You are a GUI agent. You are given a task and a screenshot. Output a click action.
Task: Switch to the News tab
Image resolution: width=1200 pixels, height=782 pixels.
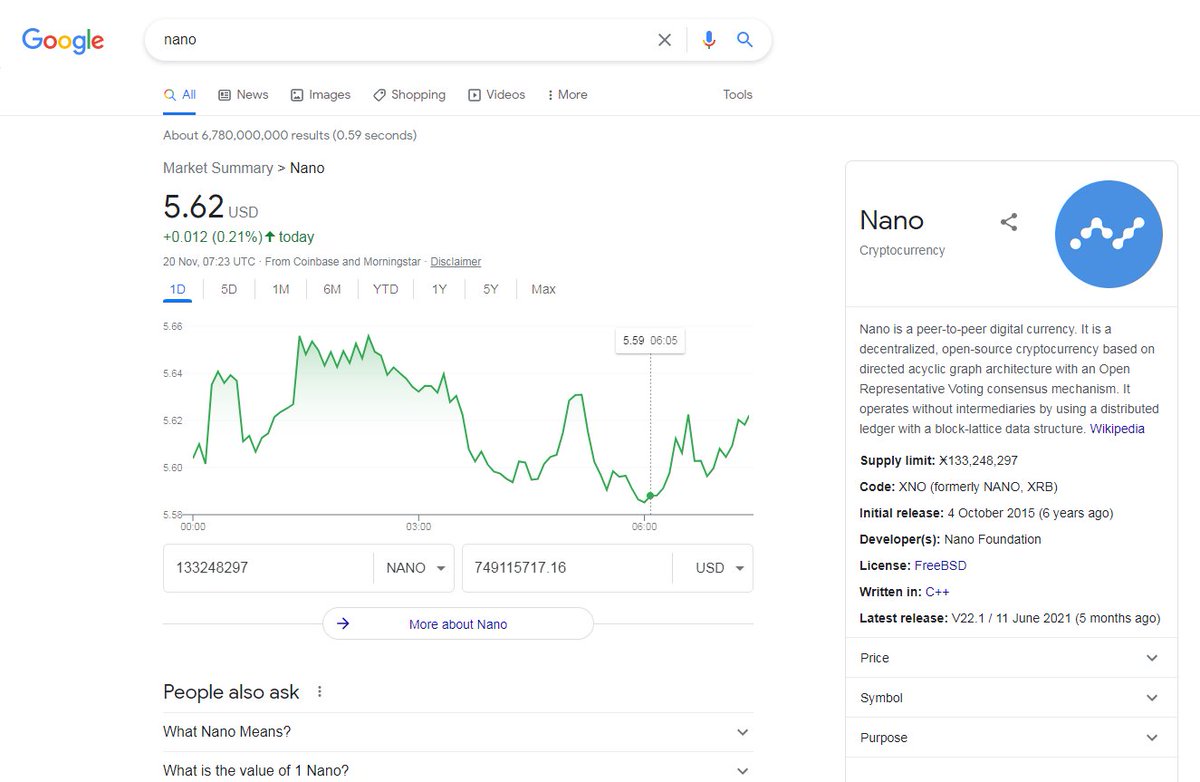click(x=243, y=94)
